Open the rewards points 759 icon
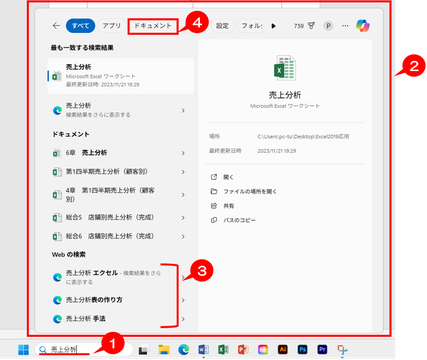 point(304,26)
